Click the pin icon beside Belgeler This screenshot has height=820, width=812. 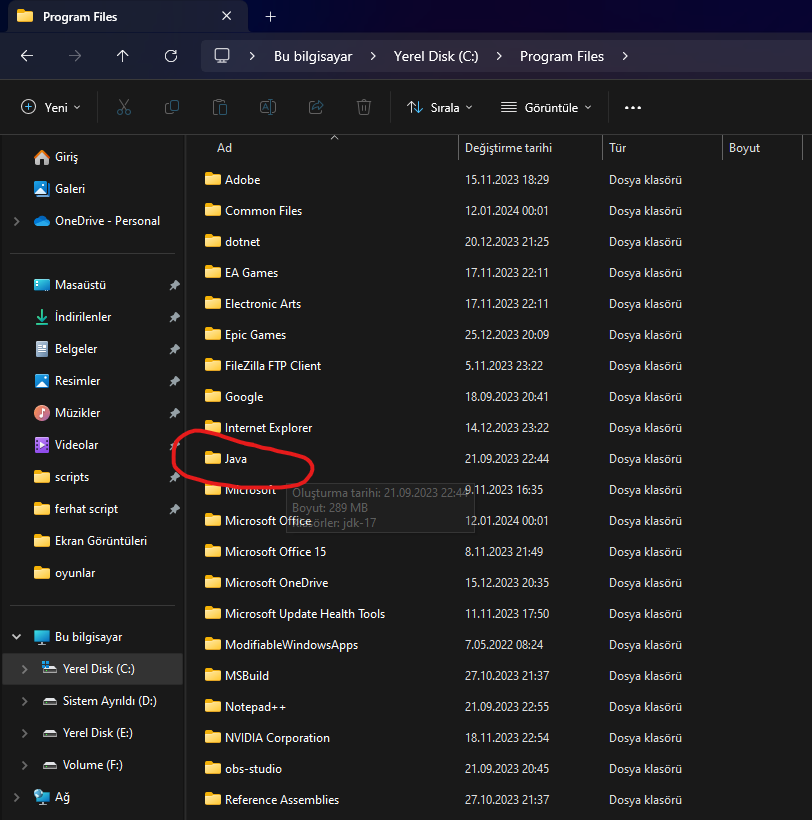point(174,349)
